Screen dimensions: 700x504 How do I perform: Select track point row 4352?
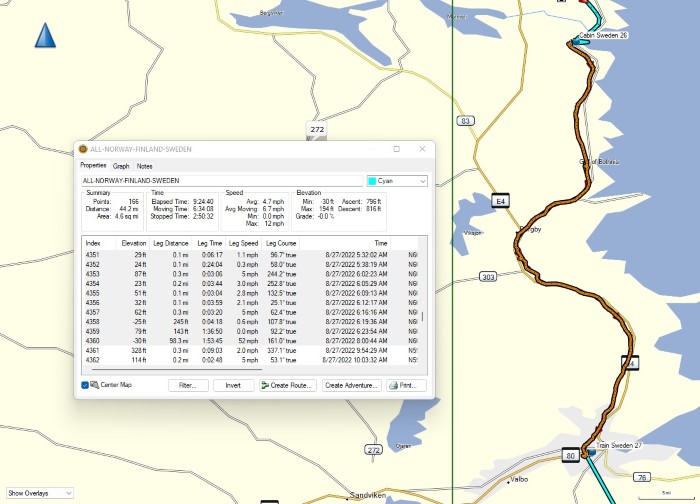251,265
